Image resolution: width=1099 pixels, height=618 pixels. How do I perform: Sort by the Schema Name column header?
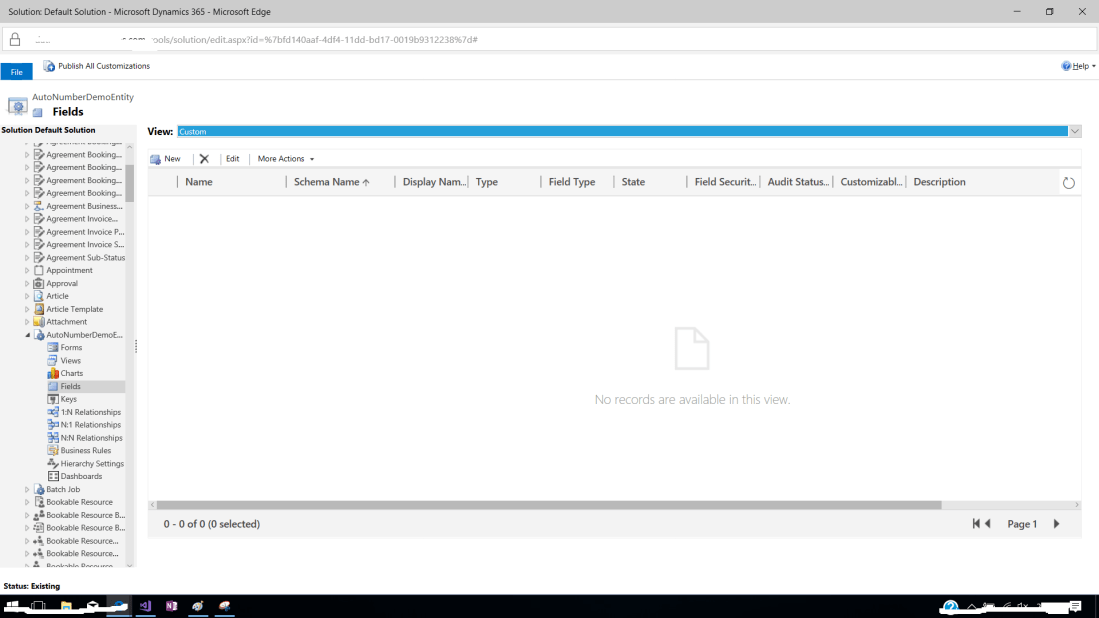pos(331,182)
